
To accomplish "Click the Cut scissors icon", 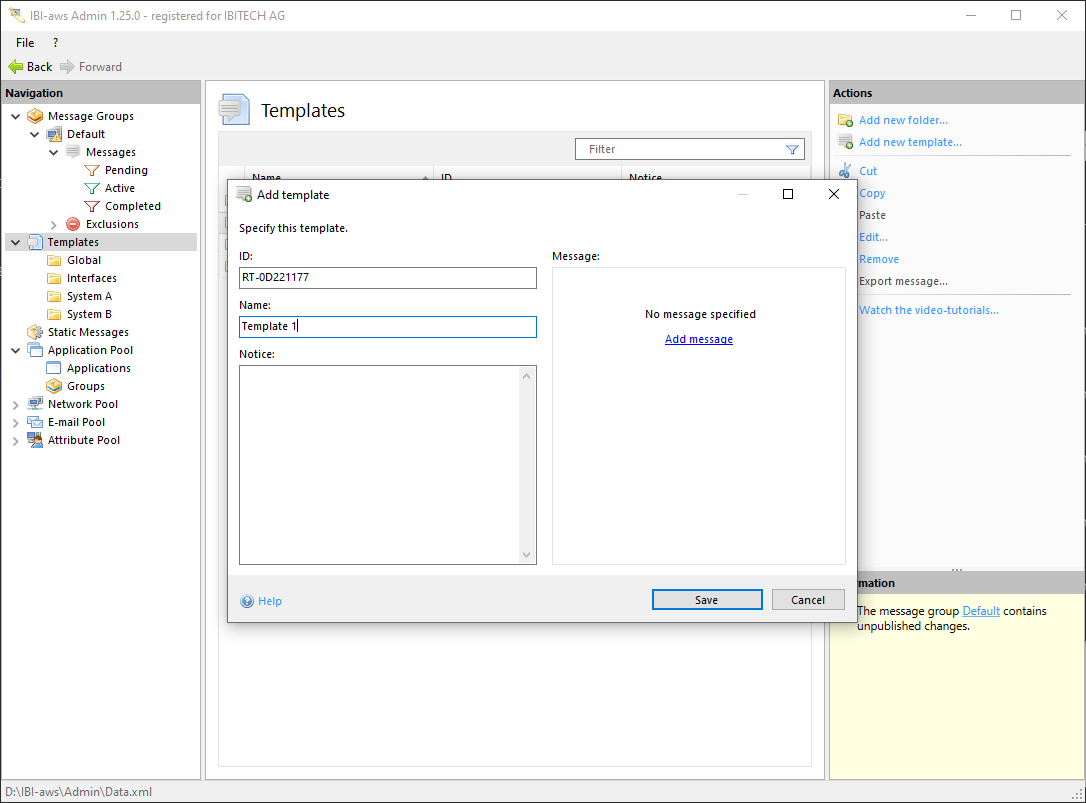I will pyautogui.click(x=845, y=171).
